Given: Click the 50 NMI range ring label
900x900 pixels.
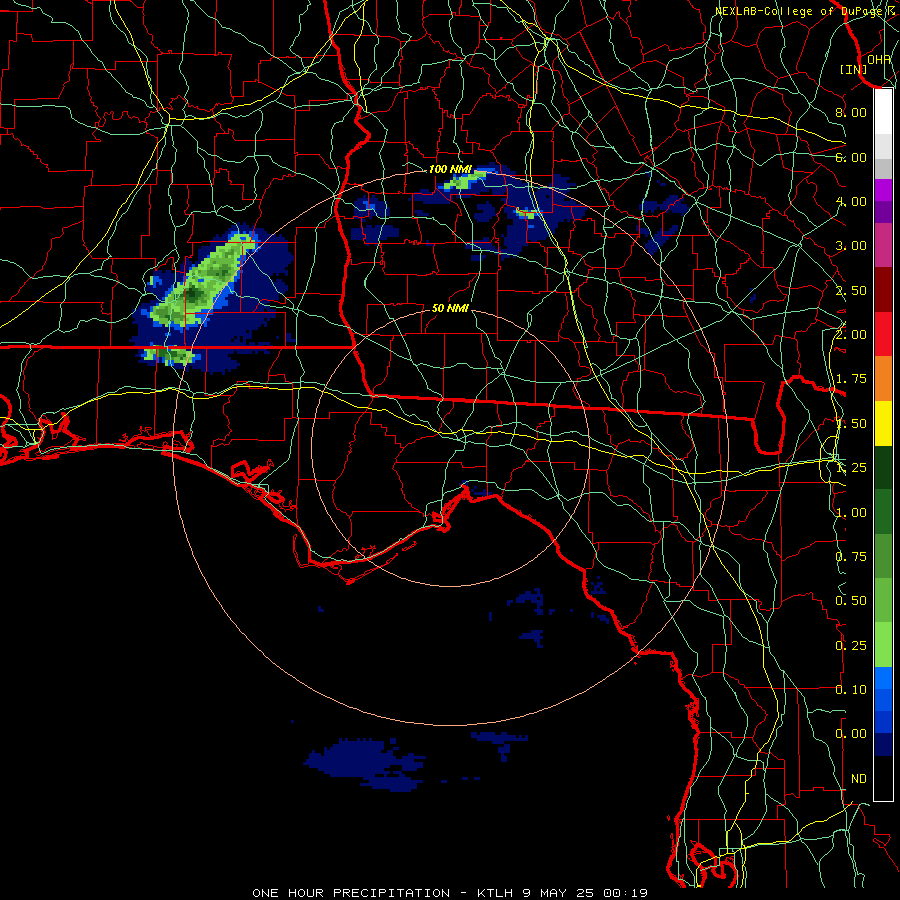Looking at the screenshot, I should (x=450, y=308).
